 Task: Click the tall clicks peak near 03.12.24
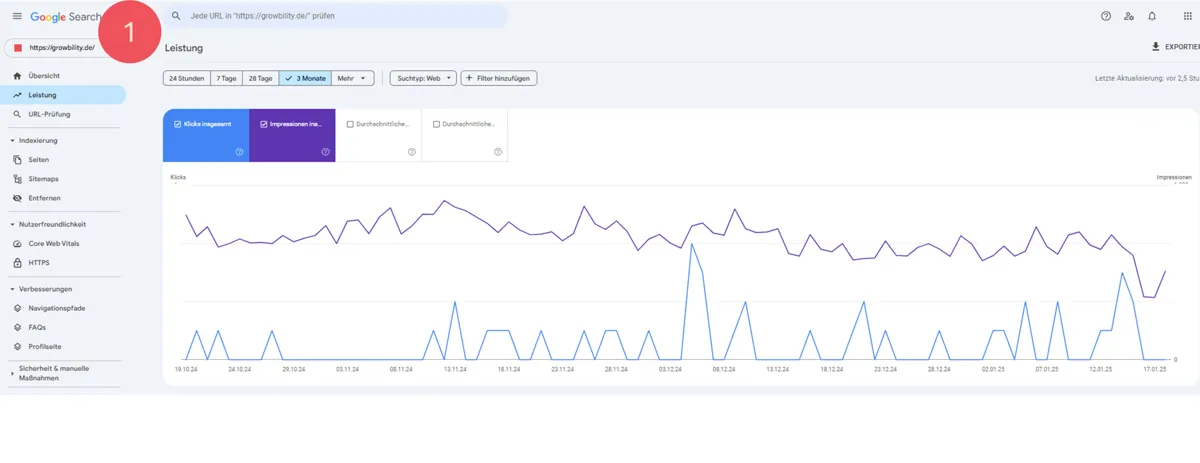coord(691,246)
